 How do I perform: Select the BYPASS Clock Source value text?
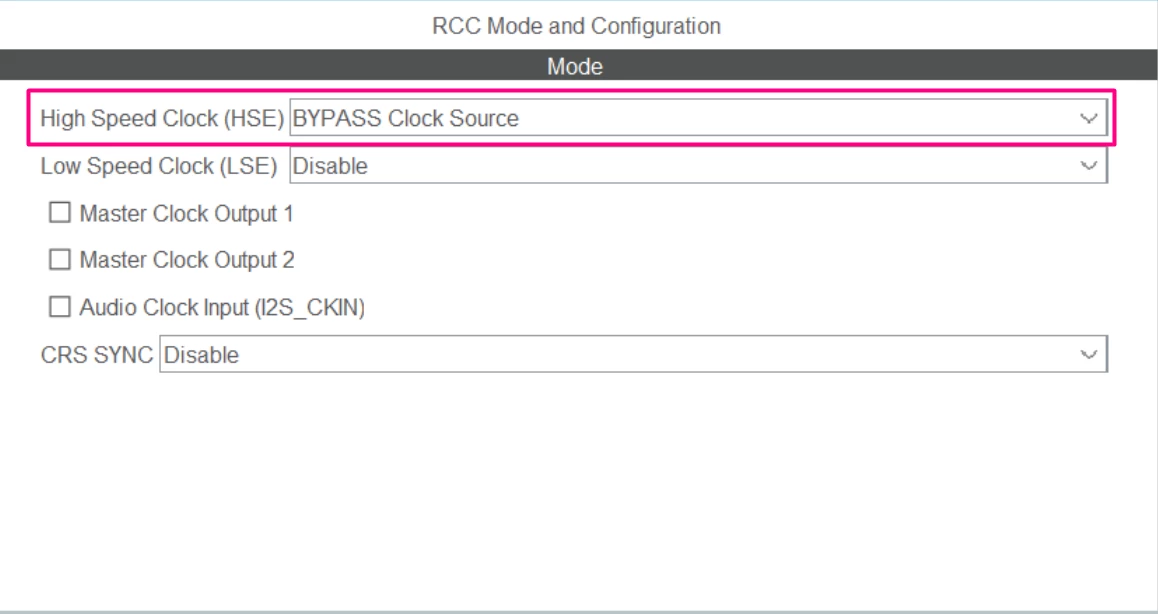pyautogui.click(x=405, y=118)
